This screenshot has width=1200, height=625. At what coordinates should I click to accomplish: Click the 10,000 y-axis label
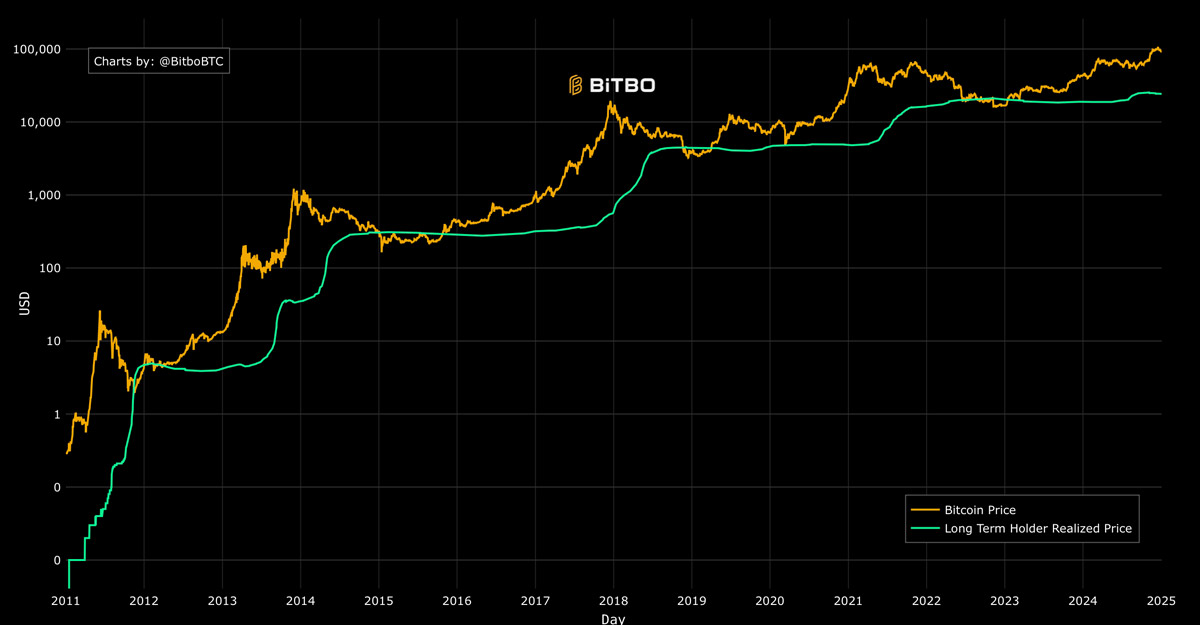pyautogui.click(x=43, y=122)
